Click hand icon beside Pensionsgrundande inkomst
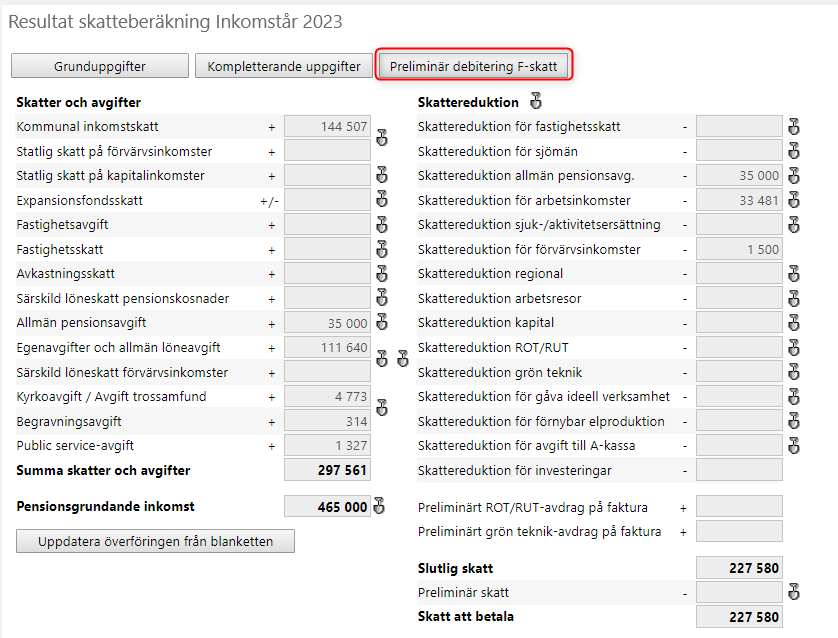The width and height of the screenshot is (838, 638). pyautogui.click(x=379, y=505)
